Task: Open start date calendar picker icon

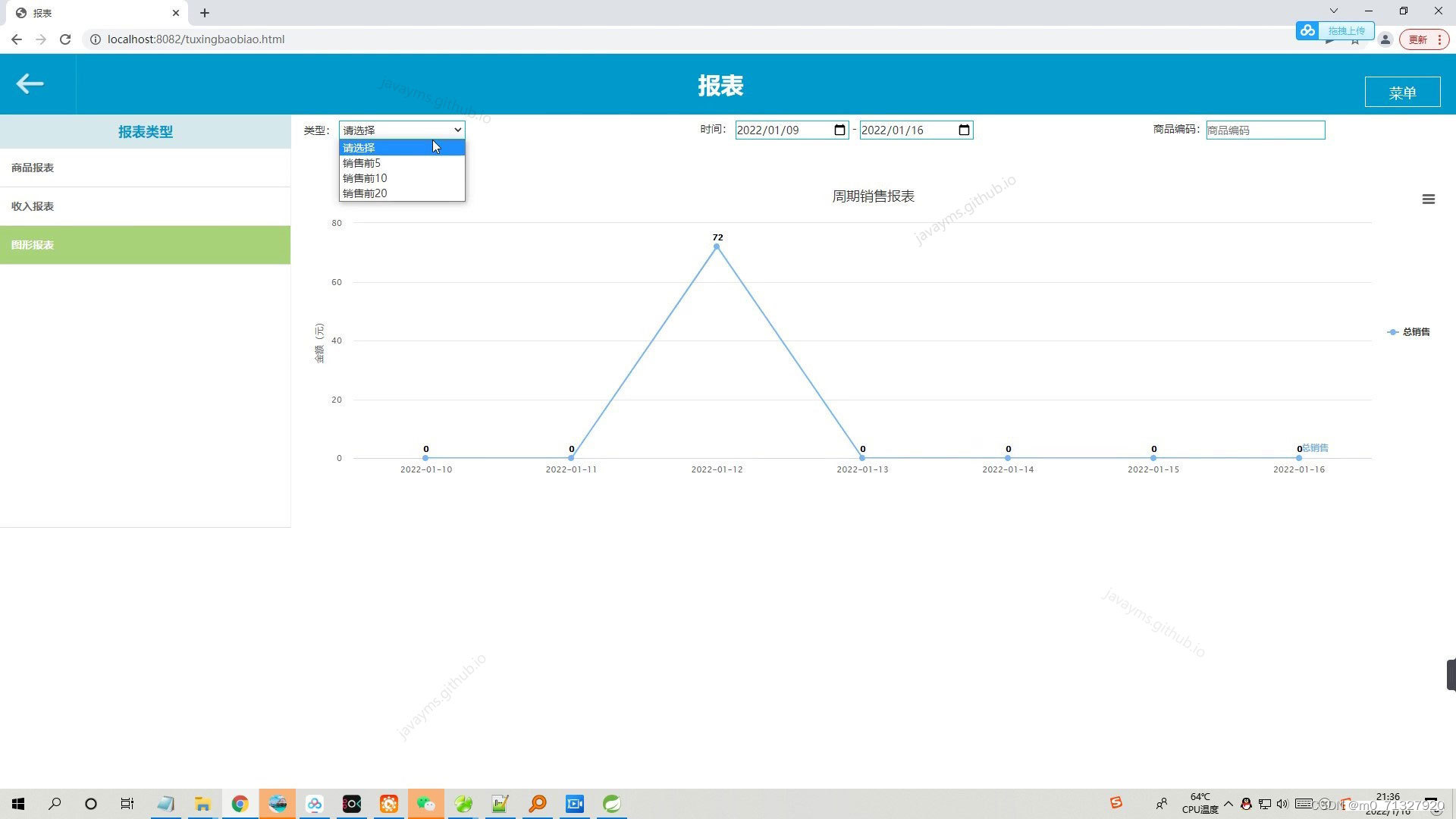Action: click(839, 130)
